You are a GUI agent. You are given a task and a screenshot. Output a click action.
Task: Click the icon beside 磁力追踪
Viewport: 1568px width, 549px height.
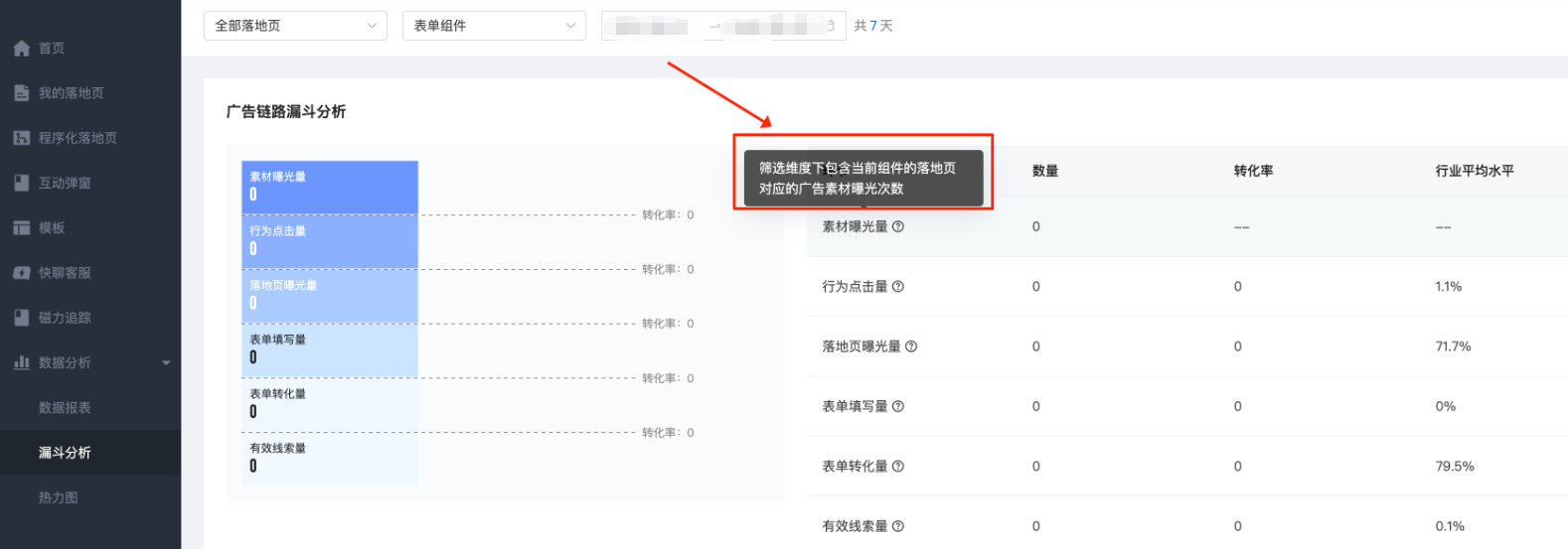point(22,318)
